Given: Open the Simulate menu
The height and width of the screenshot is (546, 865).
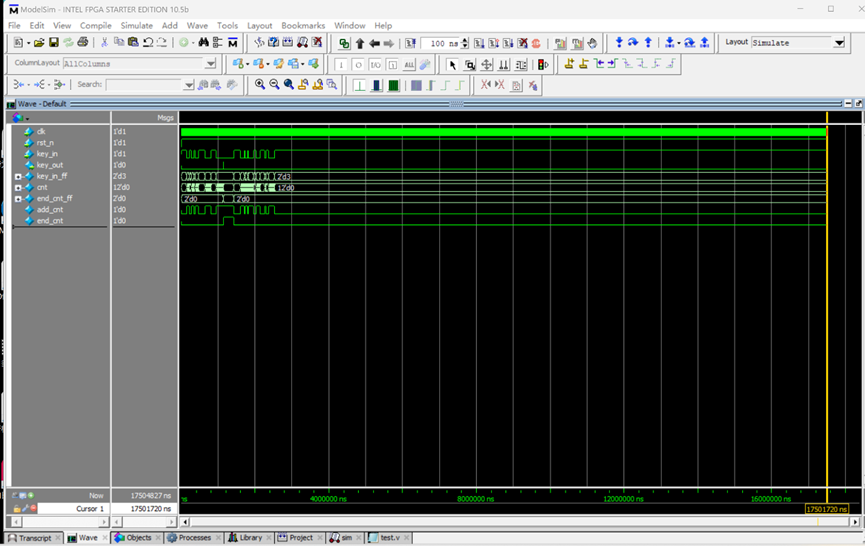Looking at the screenshot, I should [x=136, y=25].
